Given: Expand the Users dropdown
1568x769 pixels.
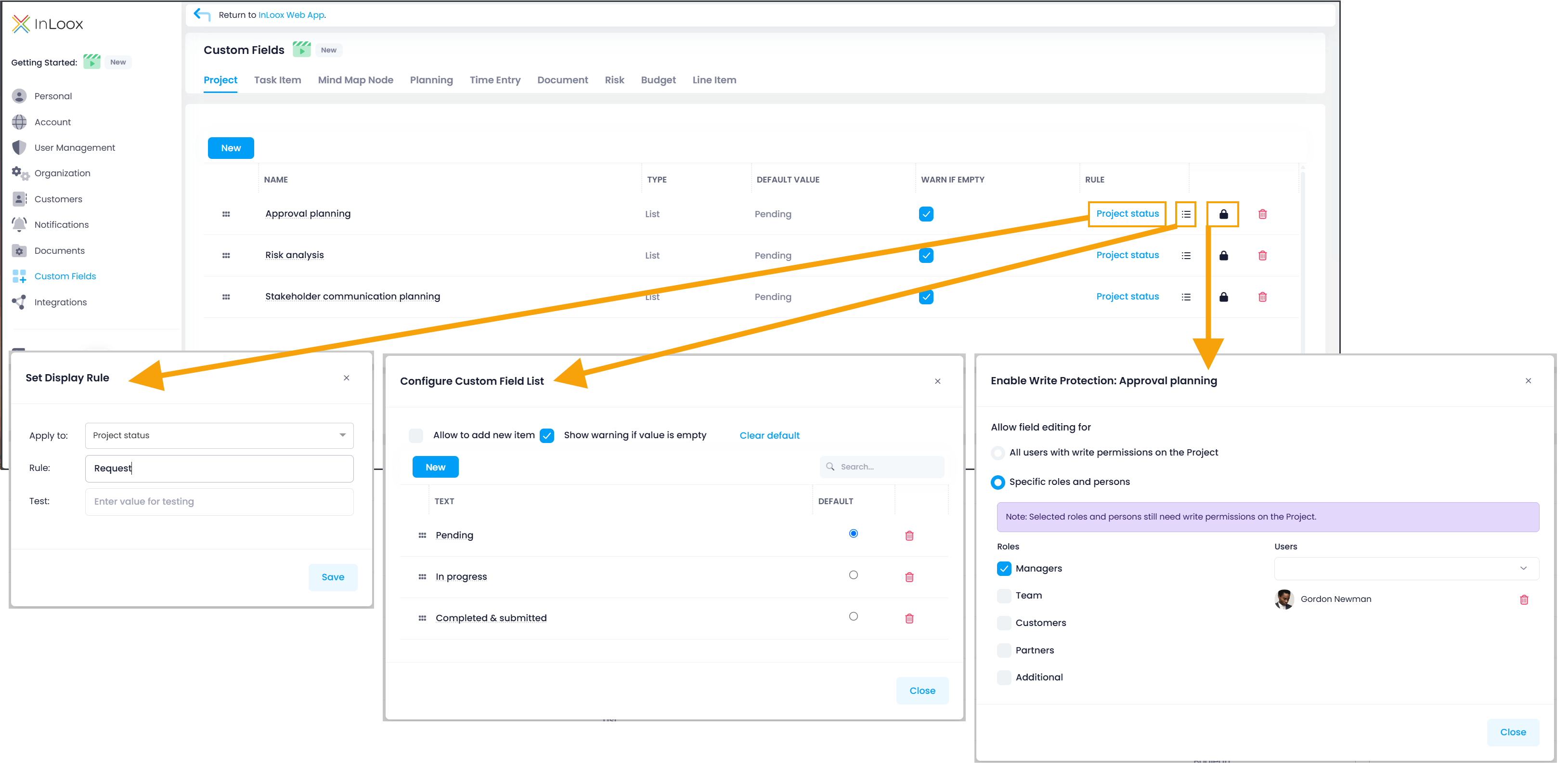Looking at the screenshot, I should [1406, 568].
